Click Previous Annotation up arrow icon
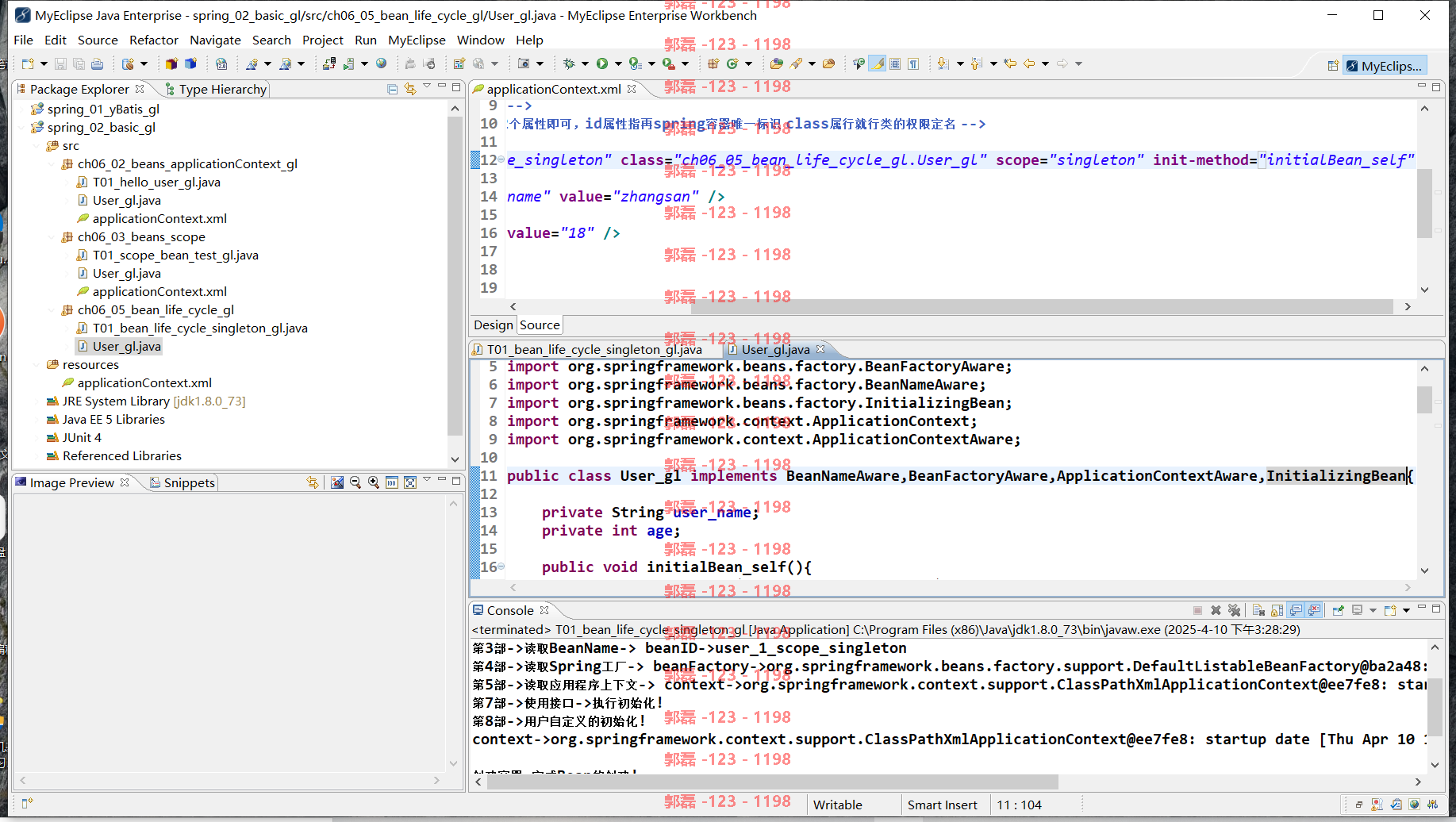 [x=977, y=63]
